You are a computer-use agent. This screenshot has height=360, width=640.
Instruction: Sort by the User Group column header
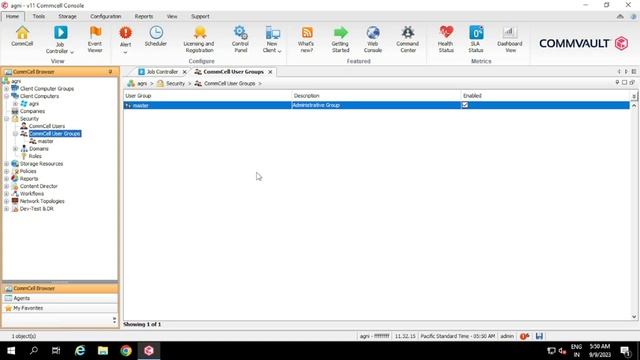207,96
